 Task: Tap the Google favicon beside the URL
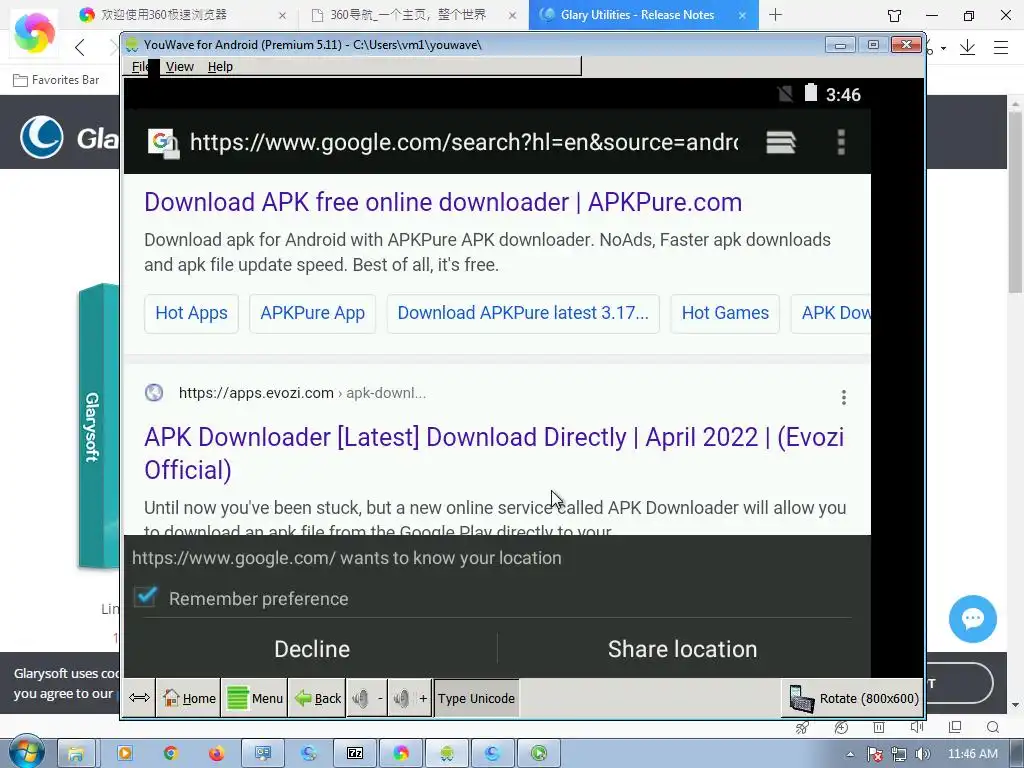[x=163, y=143]
